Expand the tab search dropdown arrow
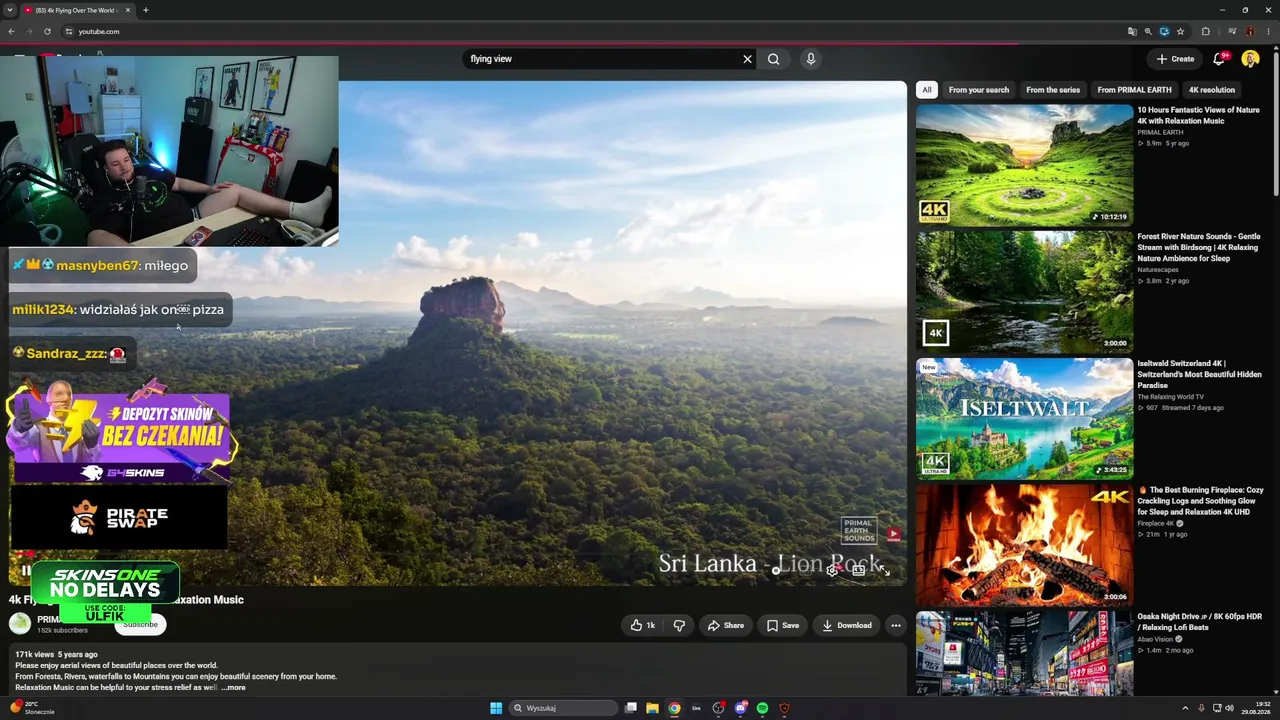The image size is (1280, 720). pyautogui.click(x=9, y=10)
